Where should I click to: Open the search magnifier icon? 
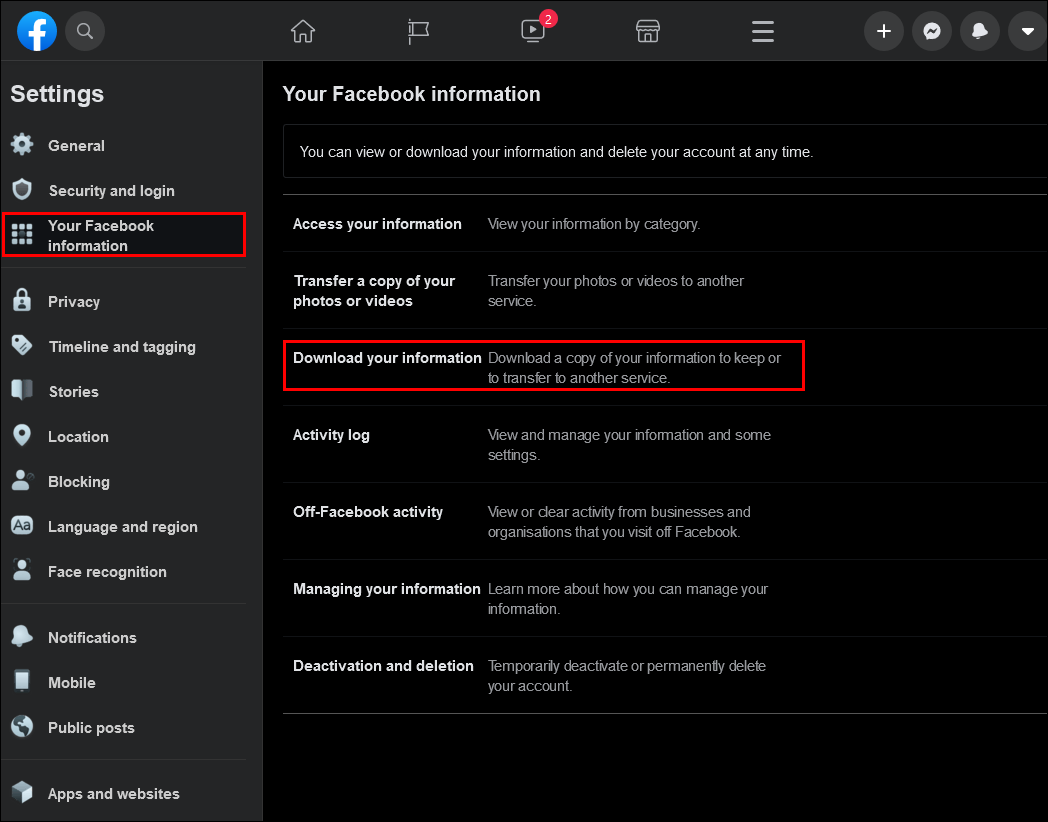pyautogui.click(x=85, y=31)
